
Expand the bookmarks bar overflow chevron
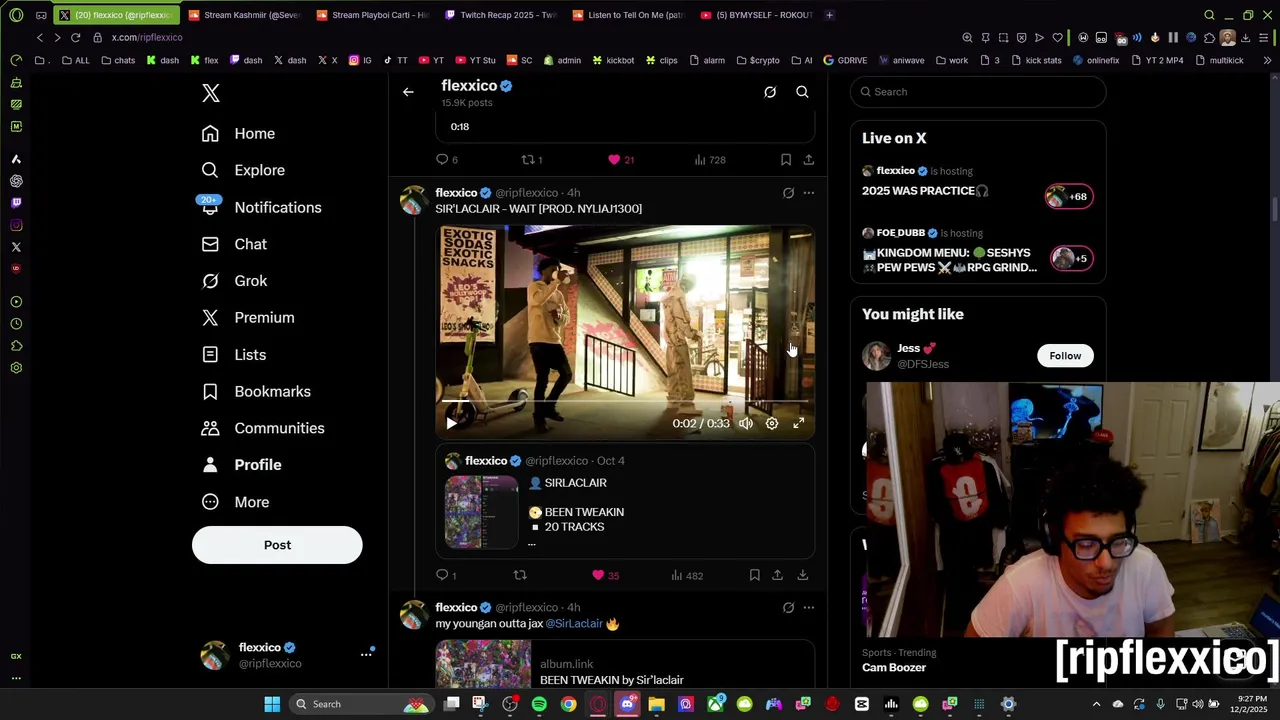coord(1267,60)
